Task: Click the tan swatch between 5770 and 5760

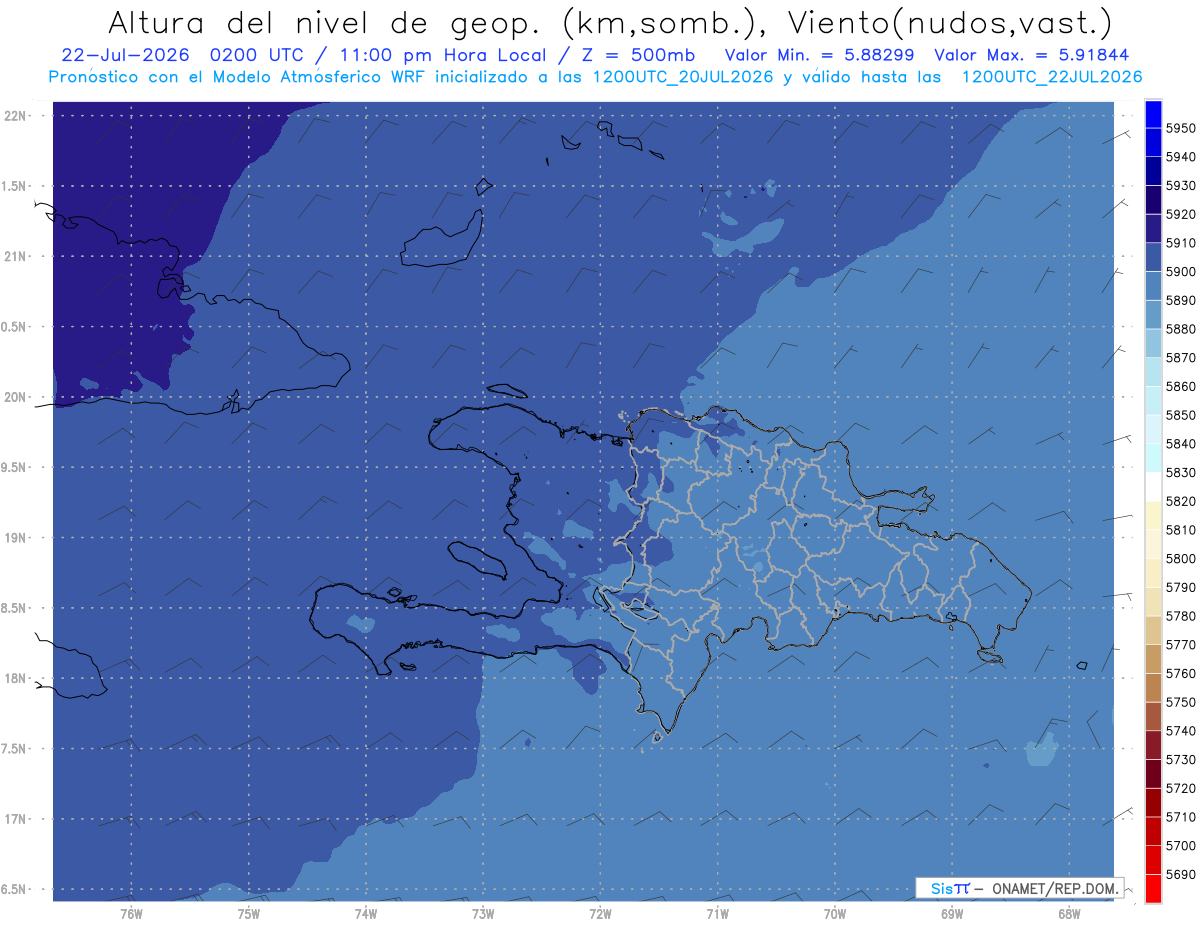Action: click(x=1153, y=659)
